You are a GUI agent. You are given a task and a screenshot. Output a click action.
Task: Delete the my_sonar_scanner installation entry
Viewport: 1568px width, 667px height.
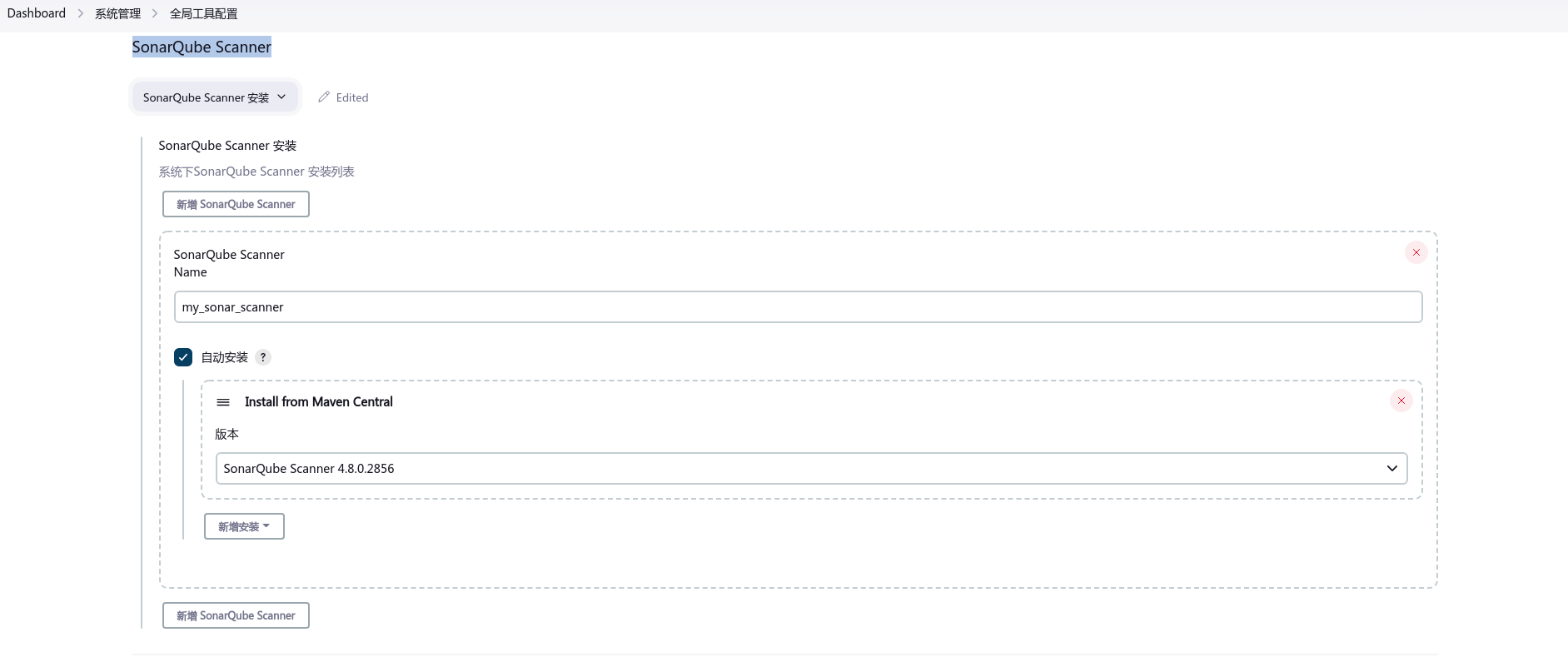click(1416, 252)
